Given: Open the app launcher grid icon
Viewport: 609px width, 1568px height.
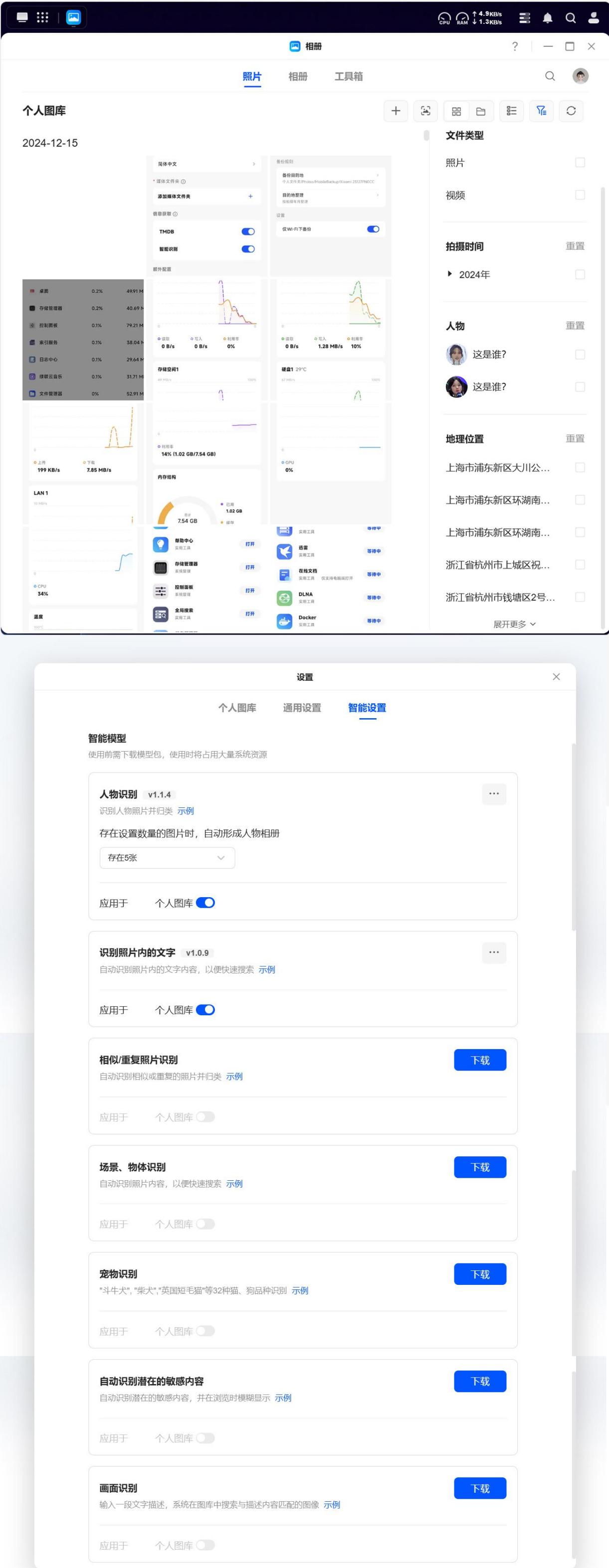Looking at the screenshot, I should [42, 17].
